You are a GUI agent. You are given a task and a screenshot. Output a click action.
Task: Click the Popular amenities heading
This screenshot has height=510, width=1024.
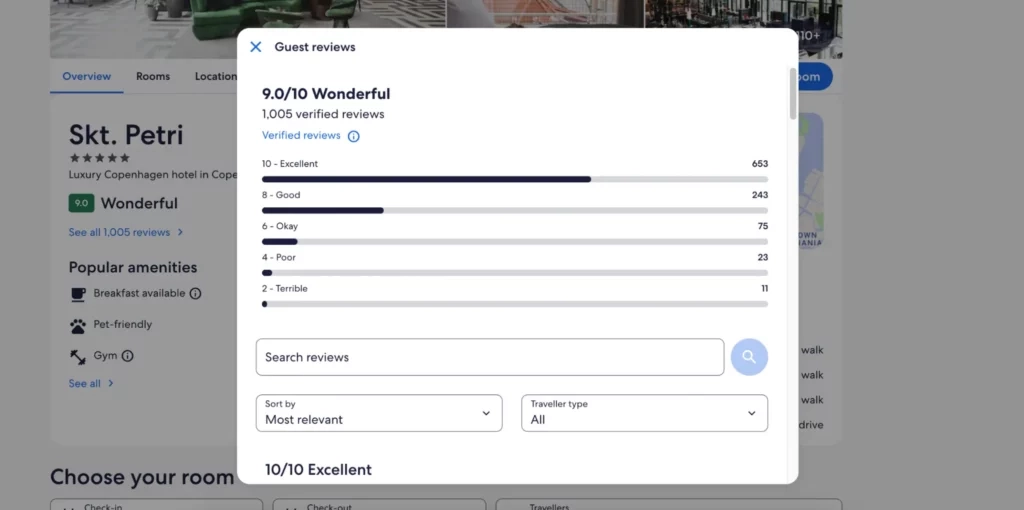pos(133,268)
